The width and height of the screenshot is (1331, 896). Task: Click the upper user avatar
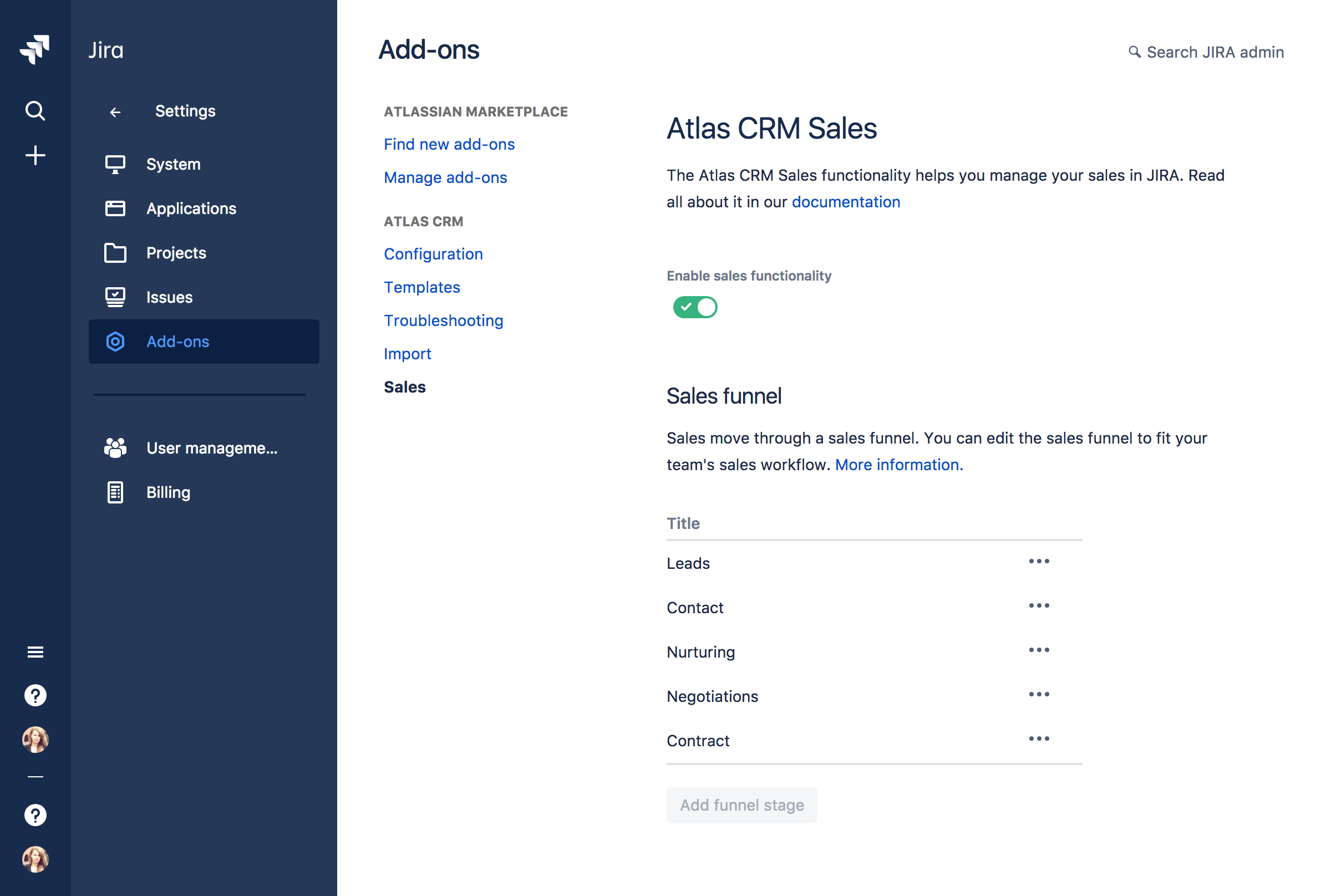click(x=35, y=740)
